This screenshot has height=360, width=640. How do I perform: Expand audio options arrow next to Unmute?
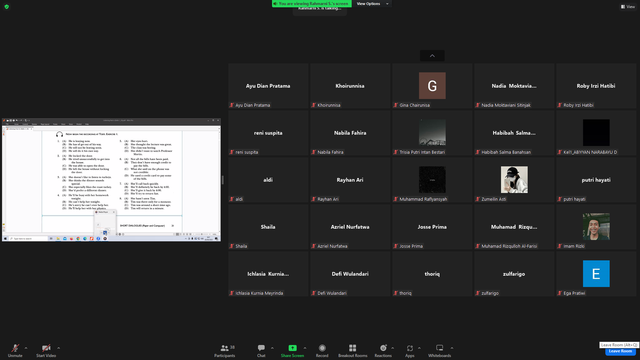[26, 348]
